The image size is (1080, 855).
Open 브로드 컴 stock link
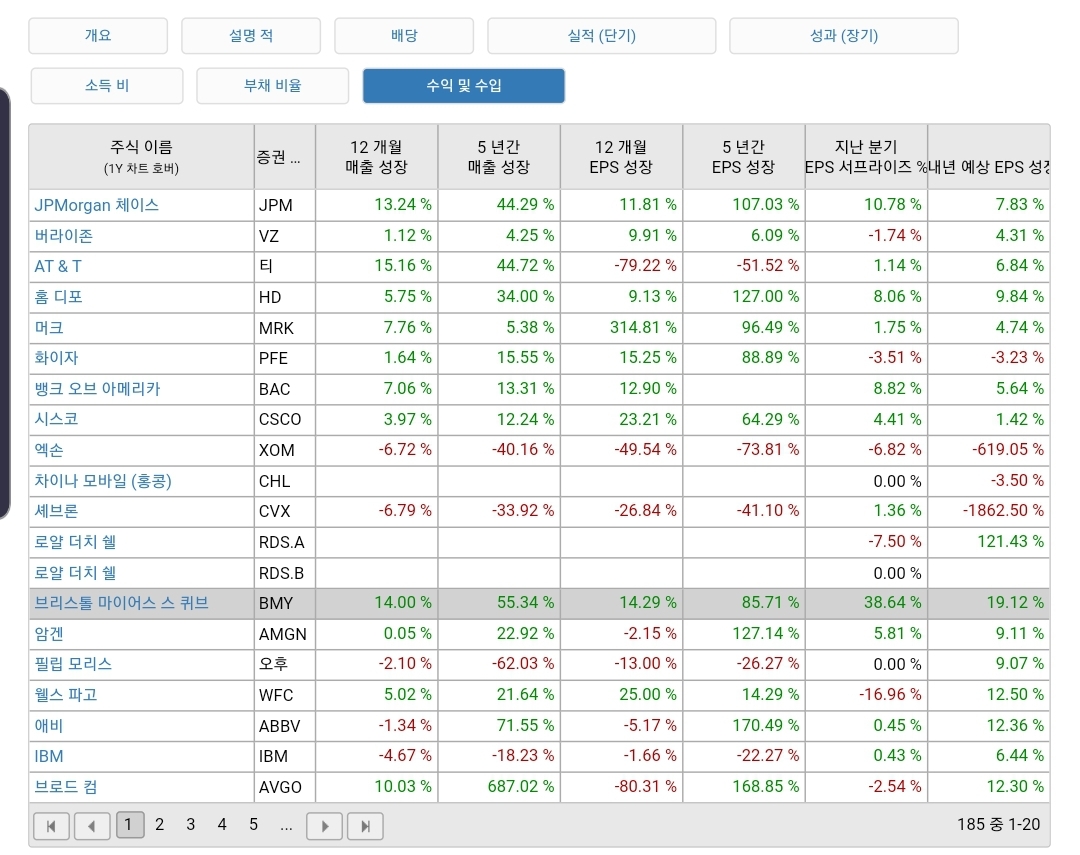[65, 787]
